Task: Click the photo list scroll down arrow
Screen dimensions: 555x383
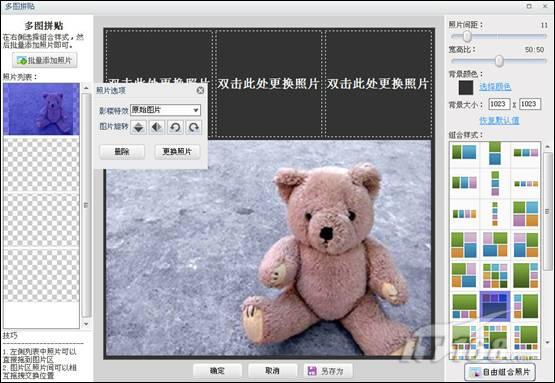Action: (86, 324)
